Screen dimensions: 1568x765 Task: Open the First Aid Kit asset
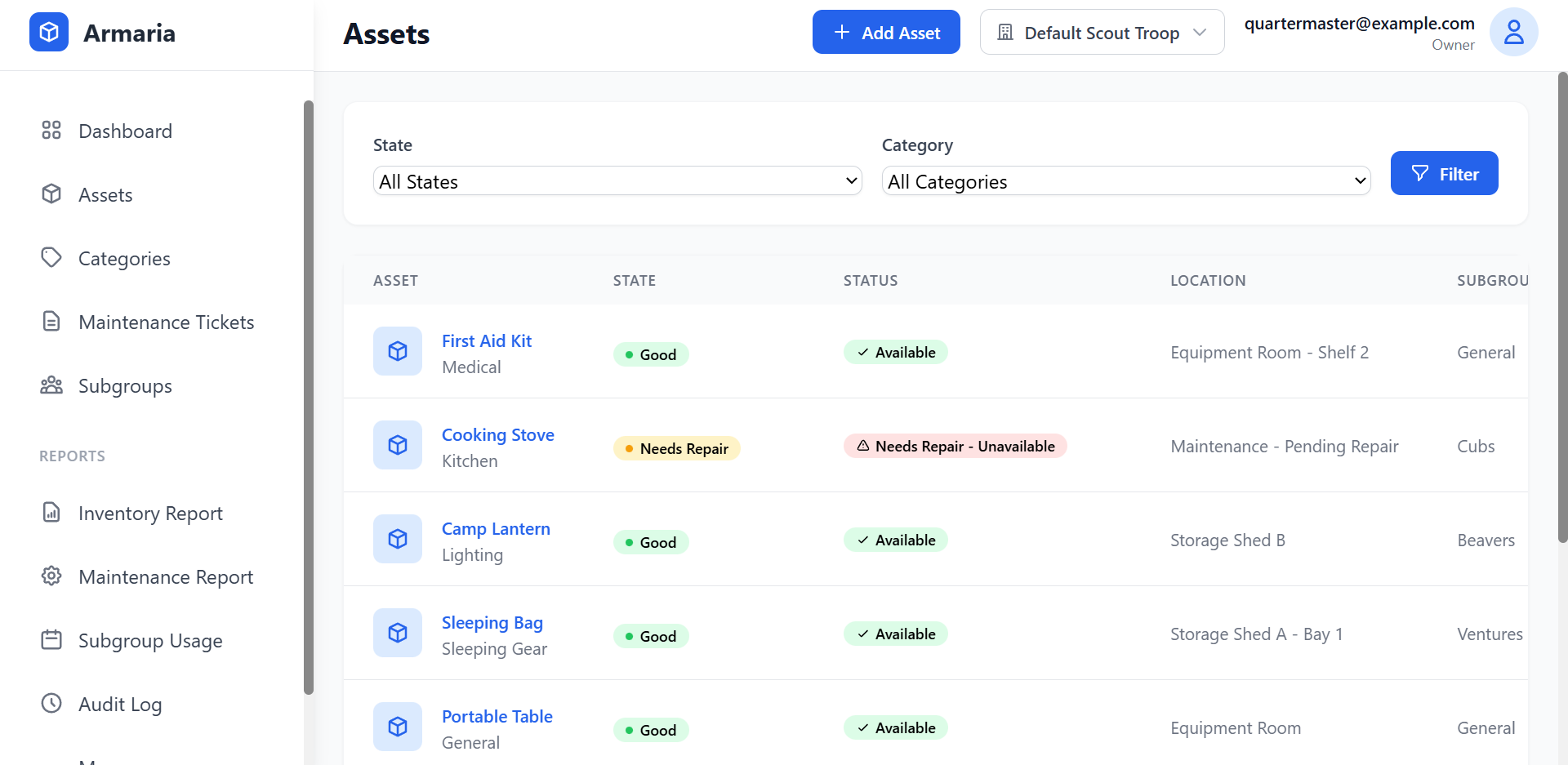click(x=486, y=340)
